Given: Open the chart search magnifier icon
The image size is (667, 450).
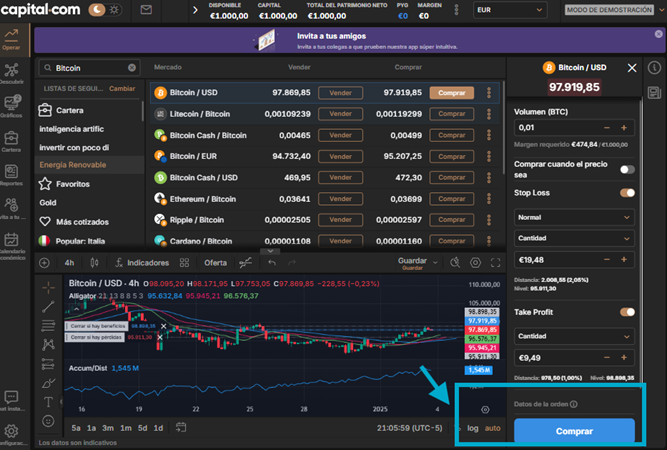Looking at the screenshot, I should [x=455, y=263].
